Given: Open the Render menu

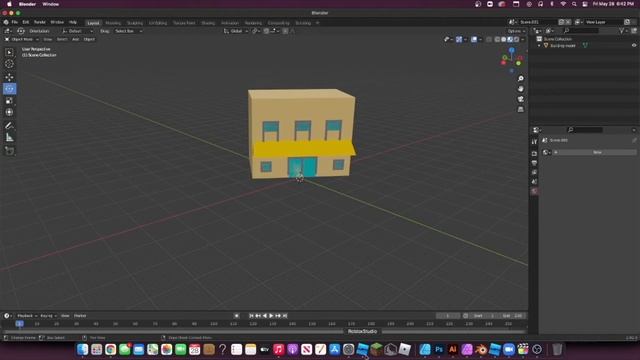Looking at the screenshot, I should point(40,22).
